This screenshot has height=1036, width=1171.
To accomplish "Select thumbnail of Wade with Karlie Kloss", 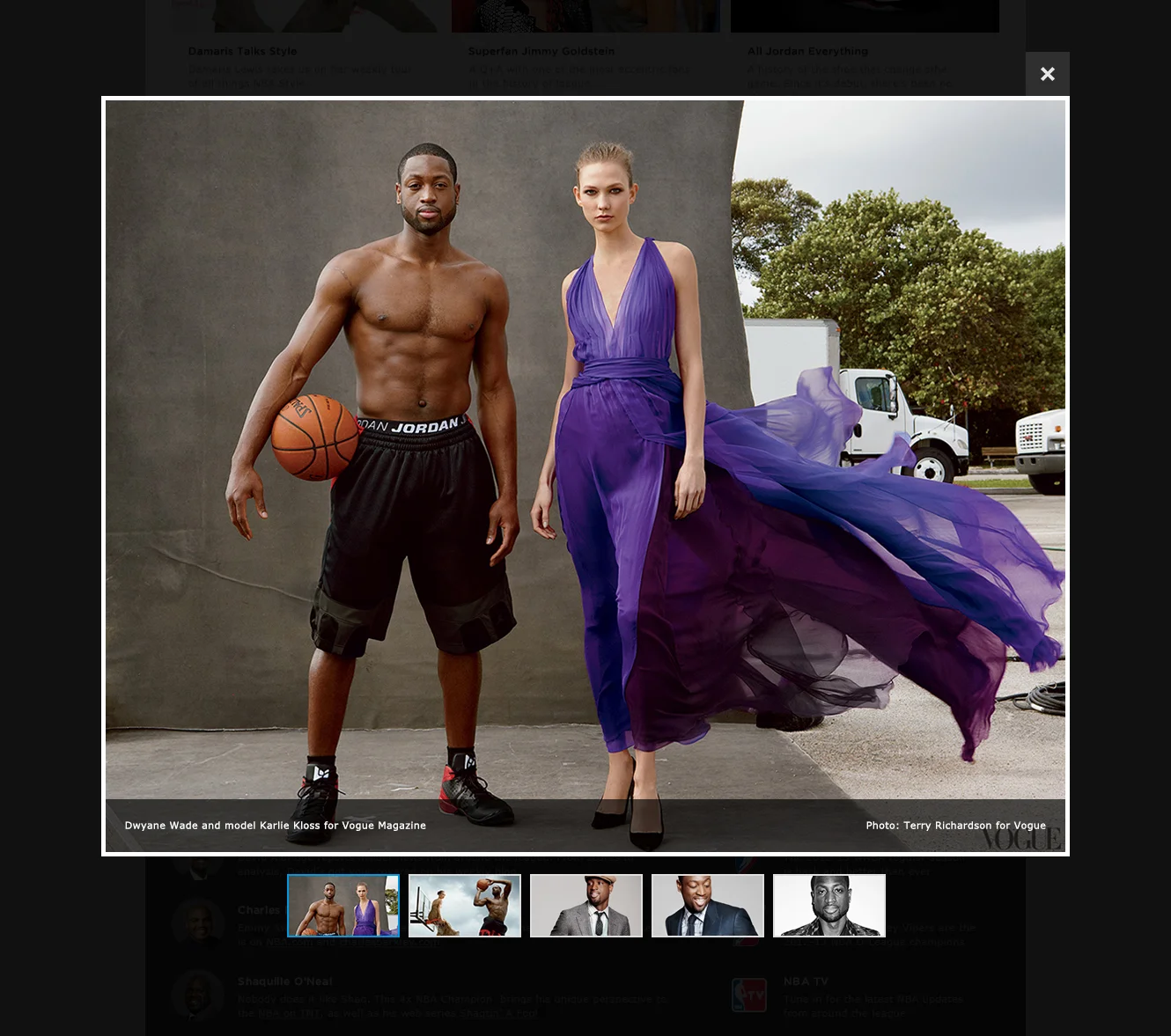I will (x=343, y=906).
